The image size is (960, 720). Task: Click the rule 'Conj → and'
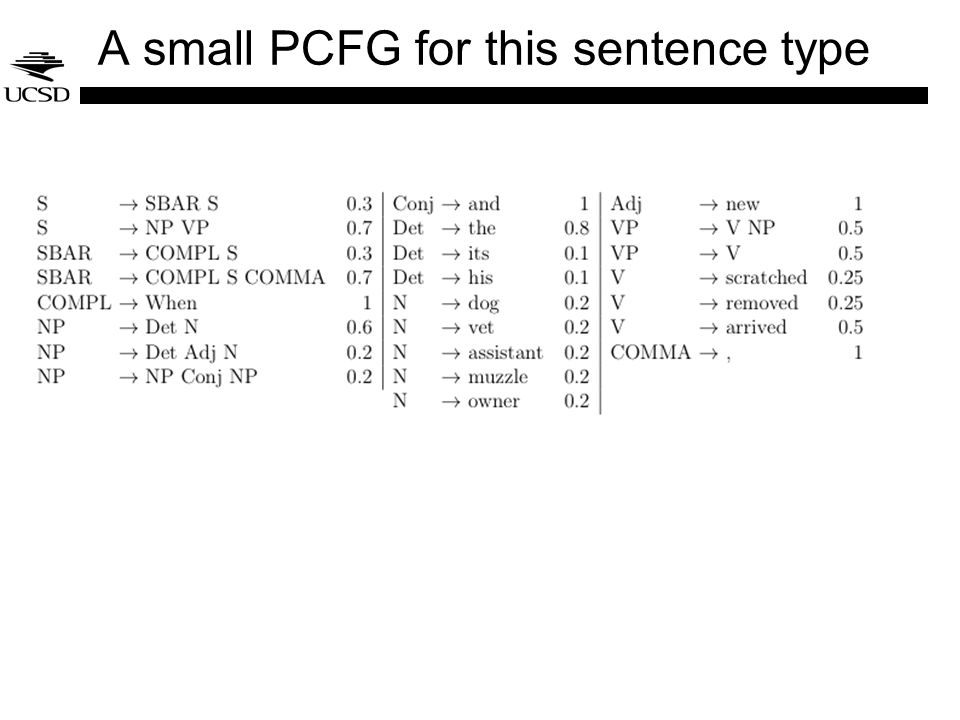click(490, 203)
